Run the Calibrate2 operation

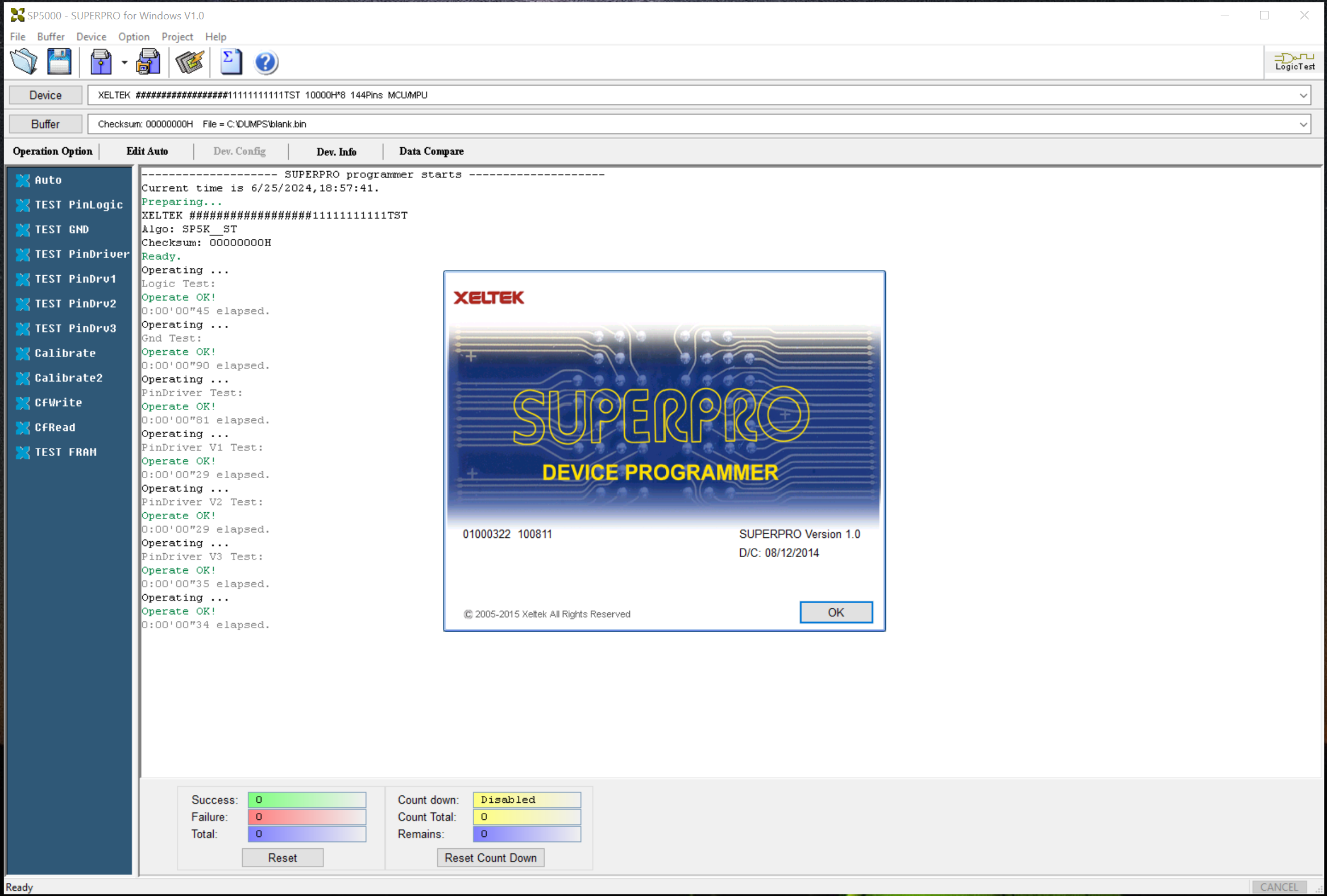coord(59,378)
